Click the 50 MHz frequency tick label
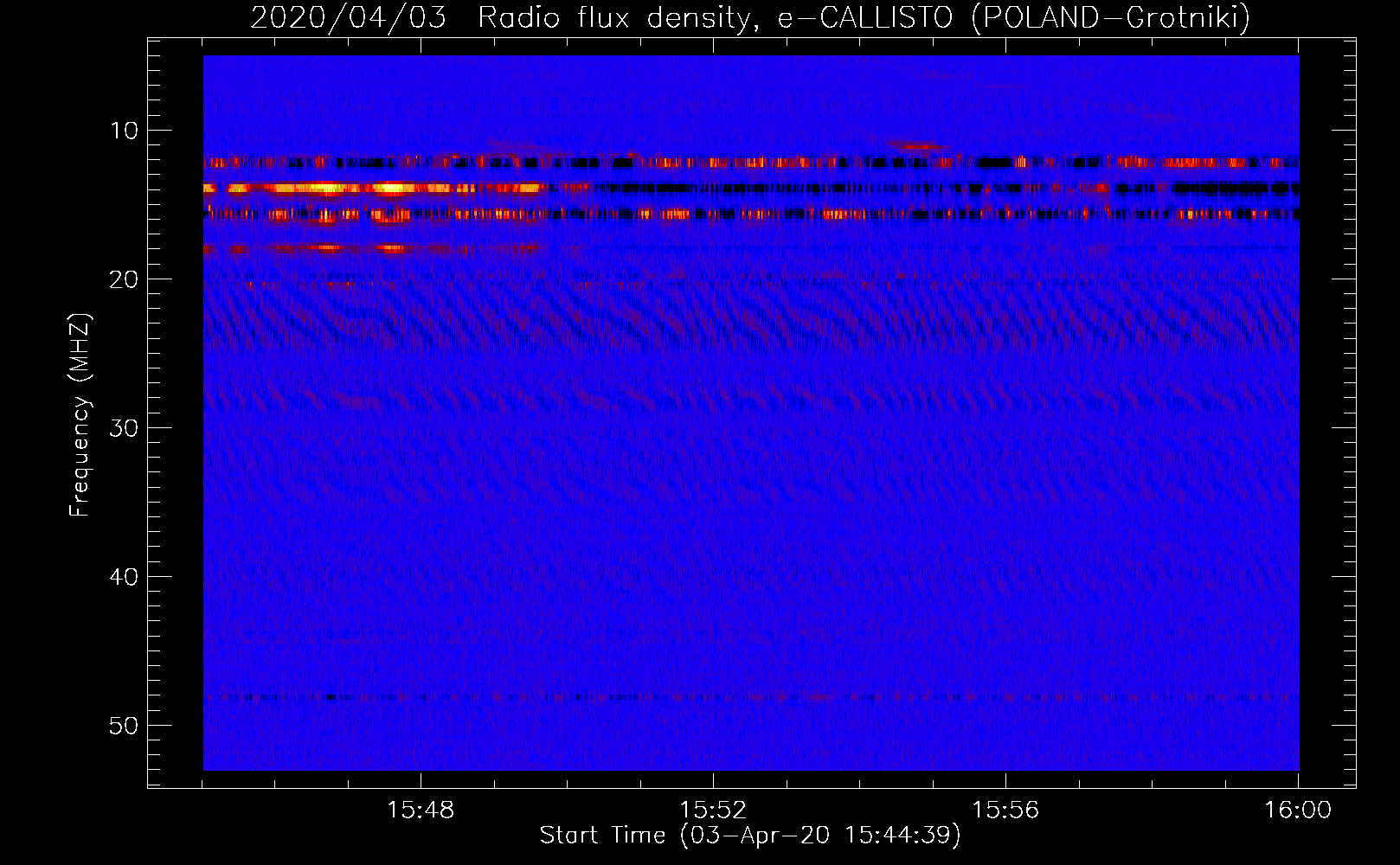 click(125, 725)
